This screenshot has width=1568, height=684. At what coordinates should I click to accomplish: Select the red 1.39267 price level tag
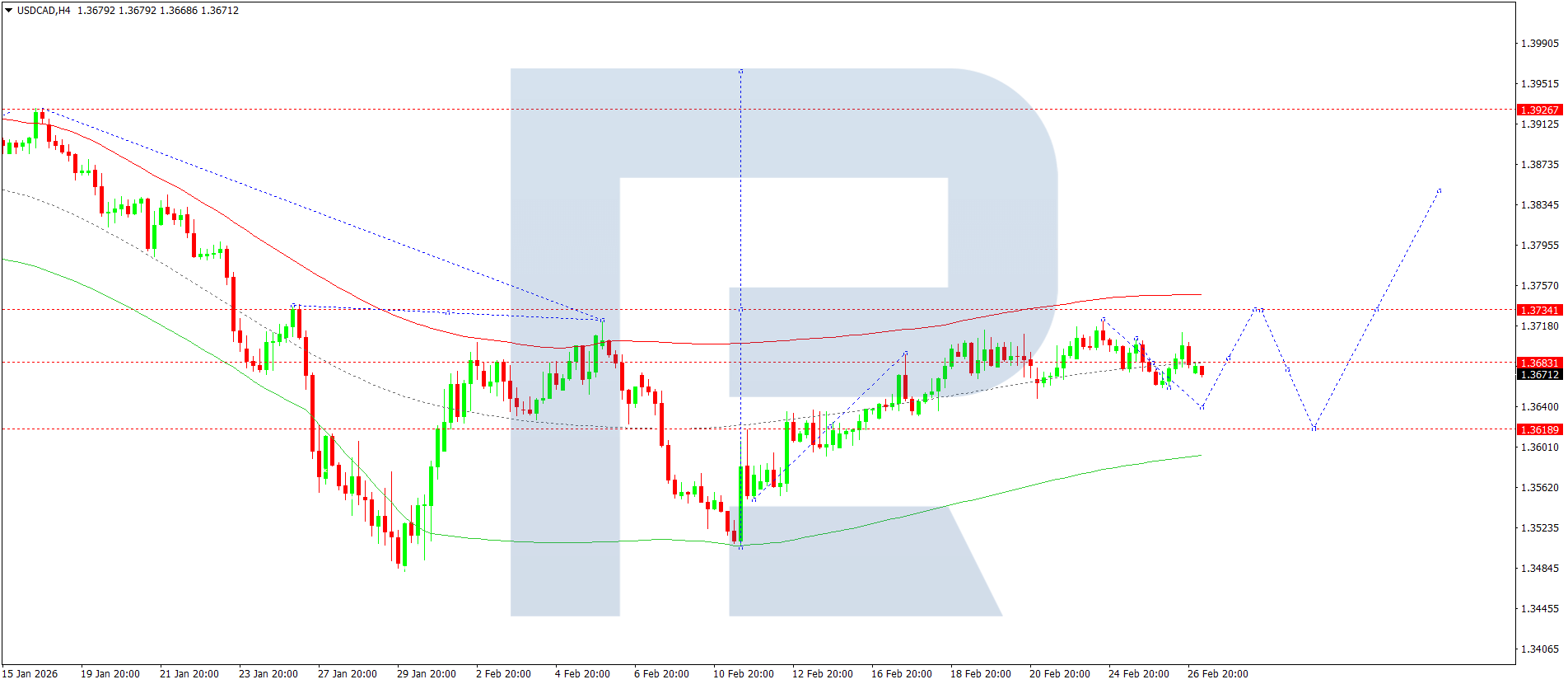pyautogui.click(x=1538, y=110)
